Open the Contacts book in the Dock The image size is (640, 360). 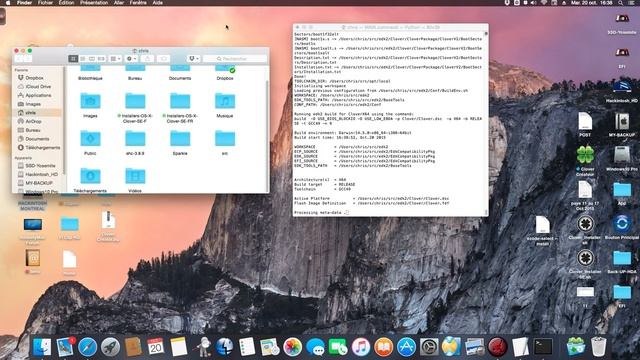pos(133,347)
